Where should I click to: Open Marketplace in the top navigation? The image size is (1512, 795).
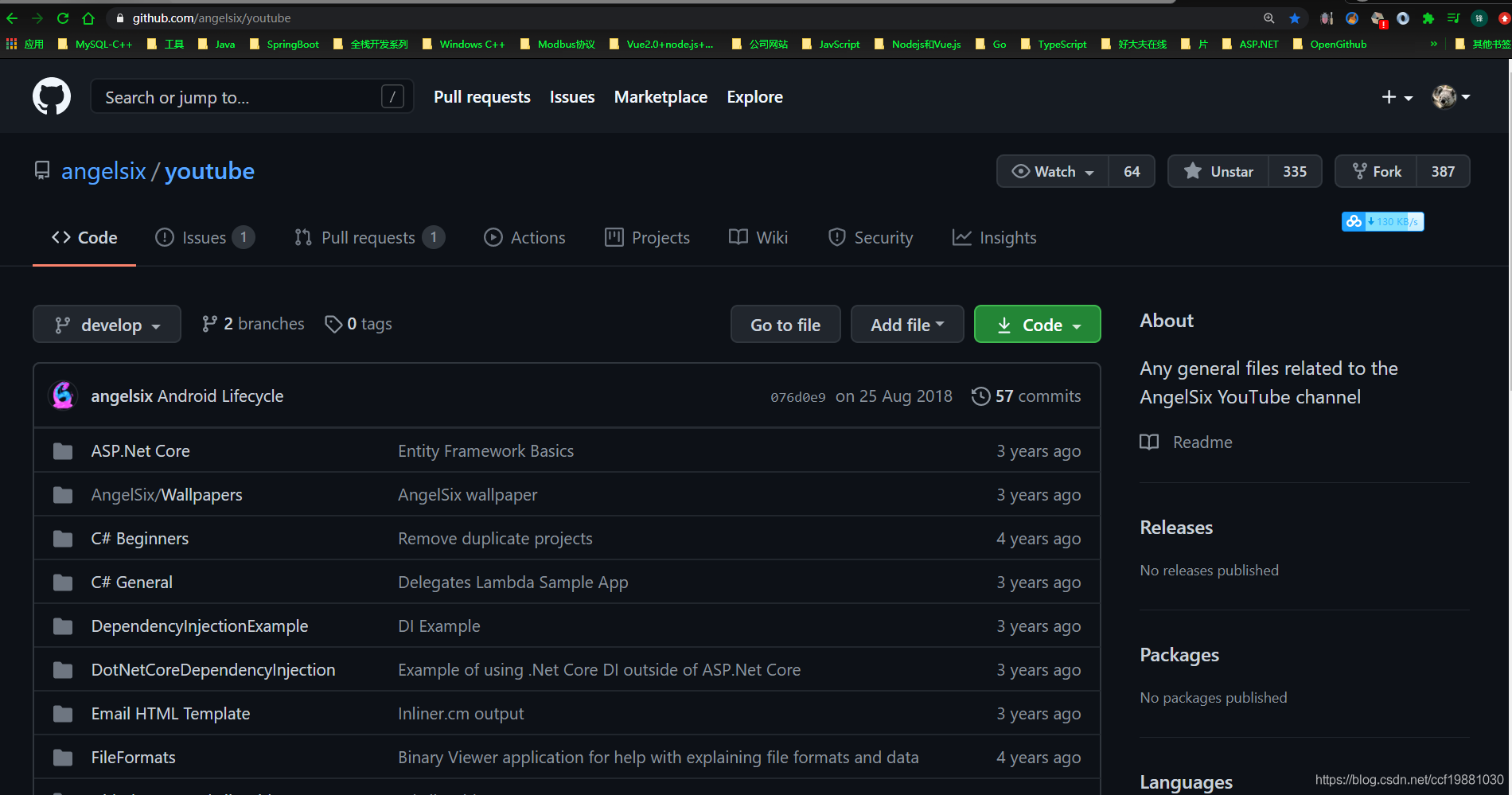(x=661, y=97)
